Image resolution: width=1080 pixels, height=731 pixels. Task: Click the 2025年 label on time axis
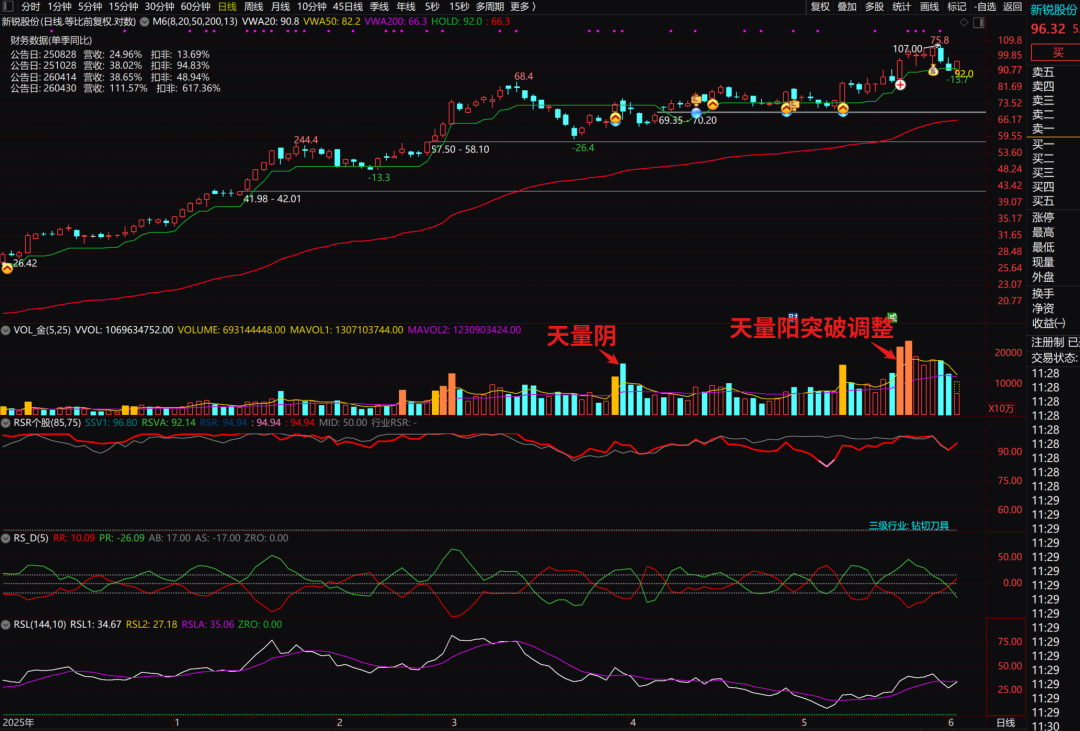(18, 723)
